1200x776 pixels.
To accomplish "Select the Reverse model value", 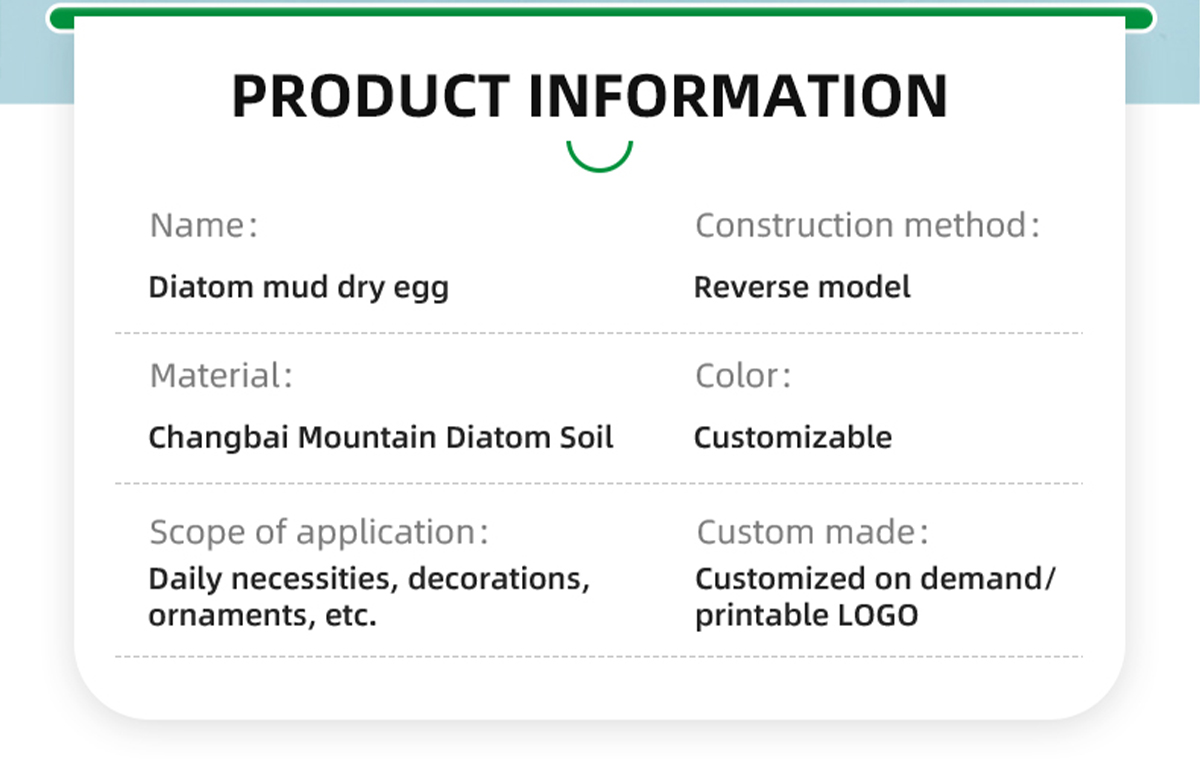I will [802, 288].
